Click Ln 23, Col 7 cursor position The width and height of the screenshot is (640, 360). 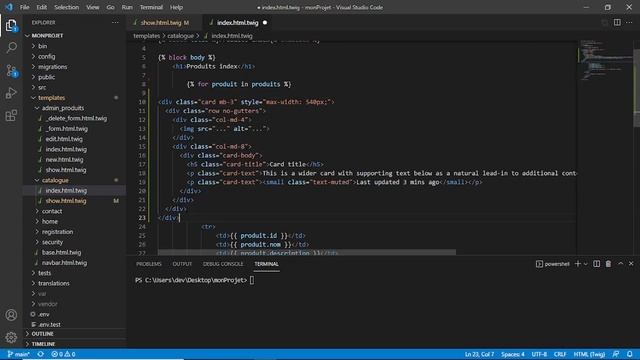point(479,354)
